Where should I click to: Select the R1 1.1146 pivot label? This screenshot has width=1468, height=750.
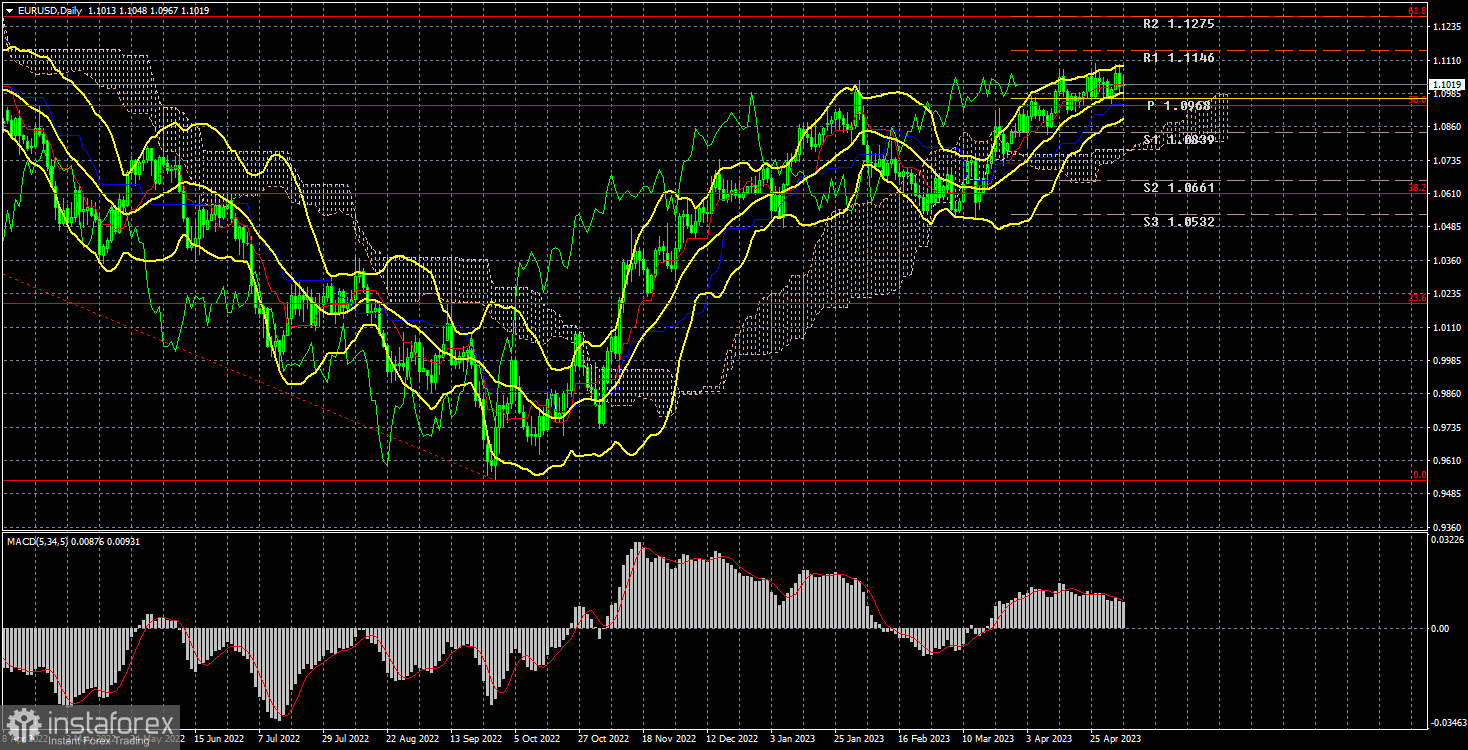click(x=1180, y=59)
